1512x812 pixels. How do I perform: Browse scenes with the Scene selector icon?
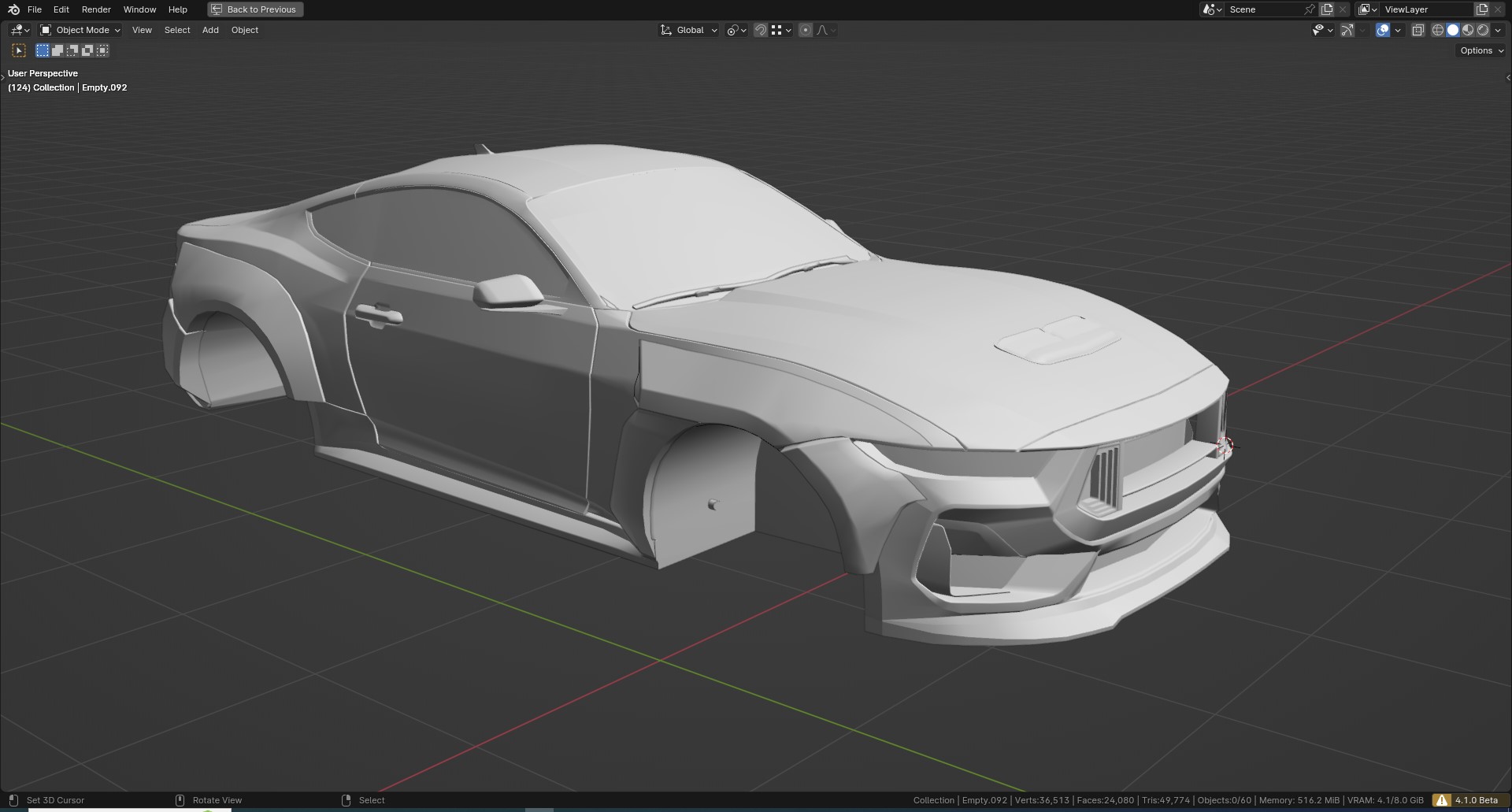(x=1212, y=9)
